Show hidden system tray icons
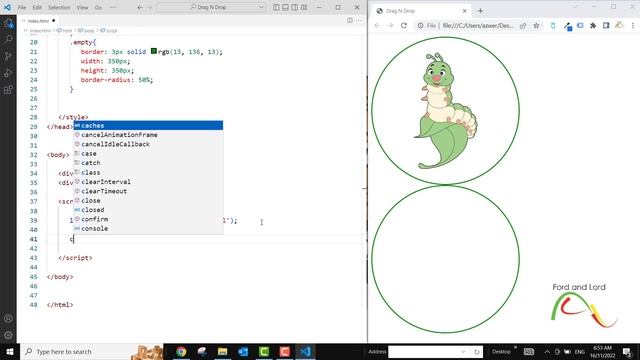640x360 pixels. click(x=547, y=351)
